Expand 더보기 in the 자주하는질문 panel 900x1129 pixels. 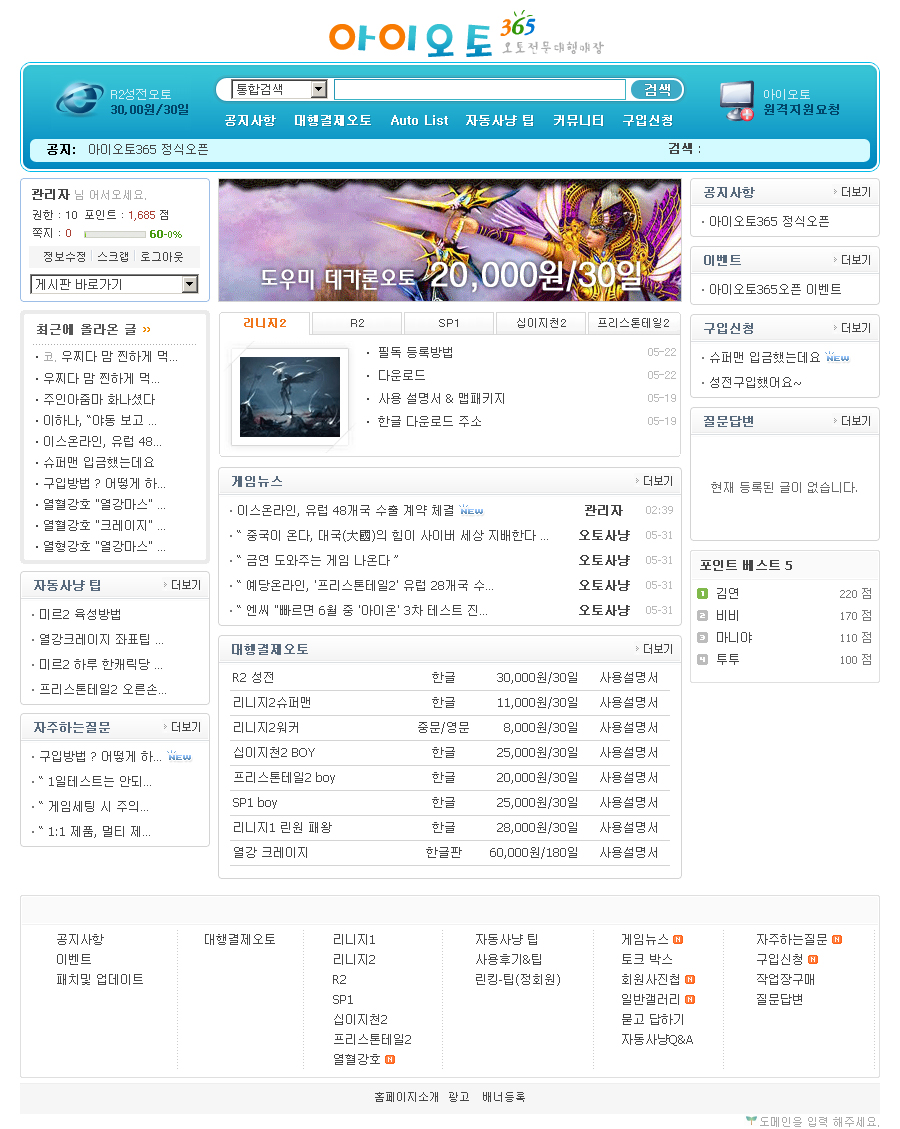coord(183,727)
